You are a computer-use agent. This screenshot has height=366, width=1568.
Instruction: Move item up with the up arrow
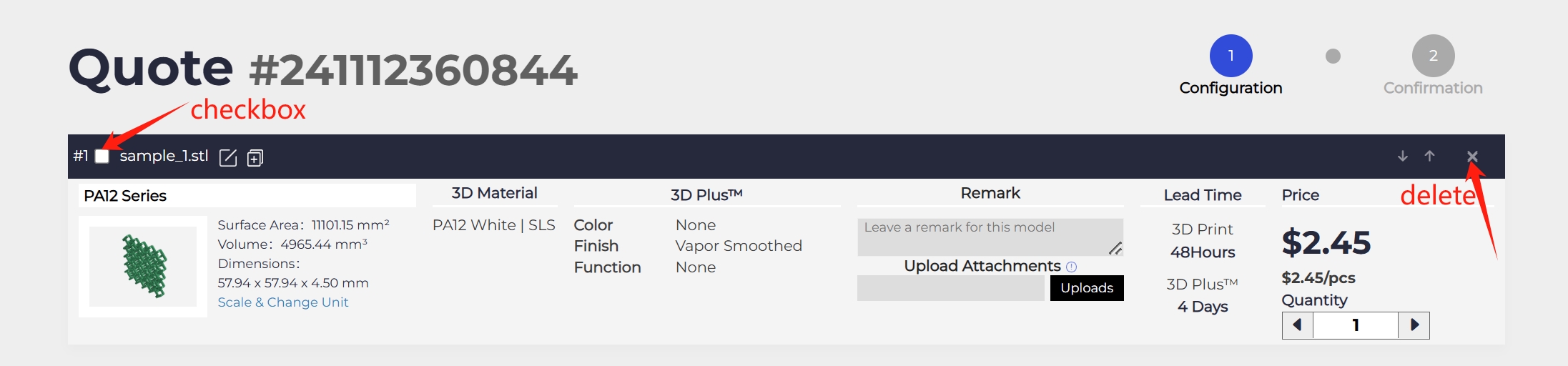pyautogui.click(x=1429, y=156)
